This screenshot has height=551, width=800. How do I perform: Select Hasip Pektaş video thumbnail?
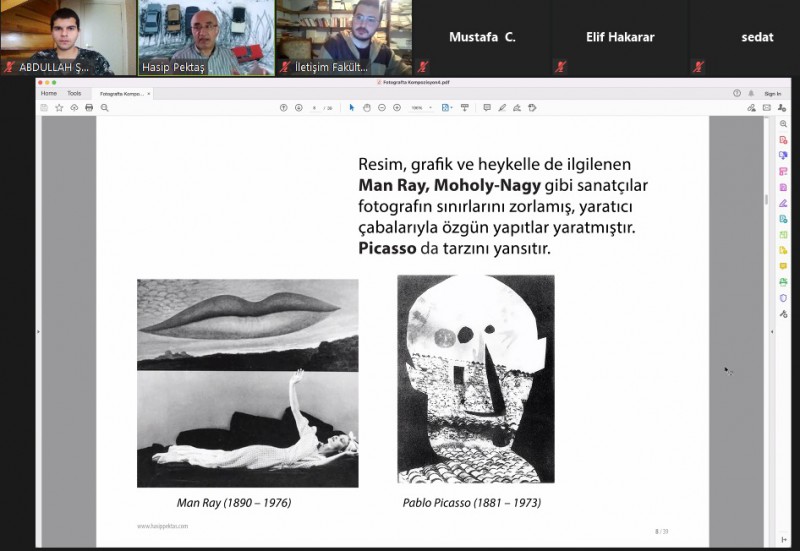pyautogui.click(x=205, y=38)
